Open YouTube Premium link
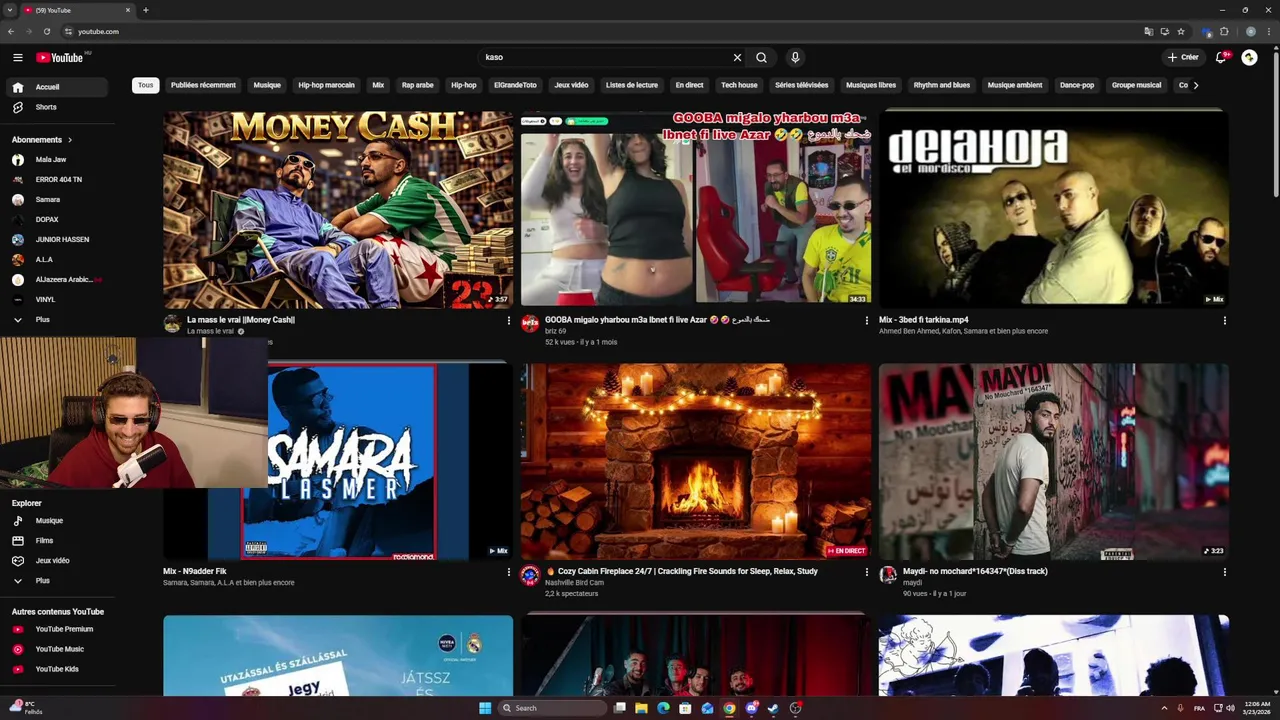1280x720 pixels. (55, 629)
